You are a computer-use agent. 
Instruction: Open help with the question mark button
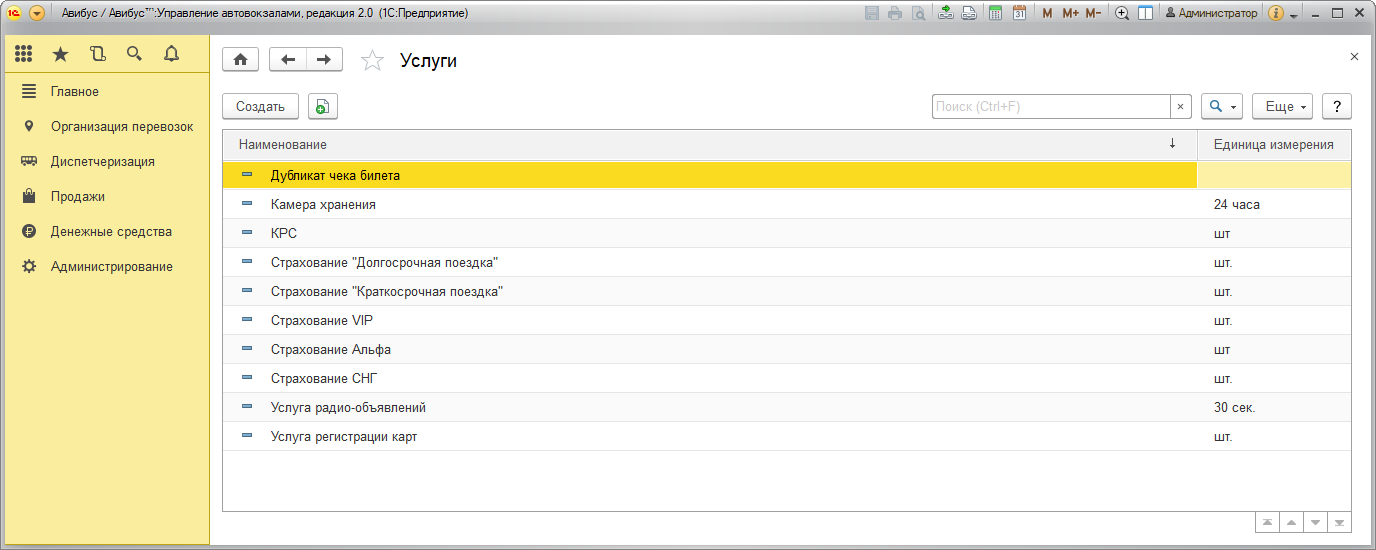1337,106
